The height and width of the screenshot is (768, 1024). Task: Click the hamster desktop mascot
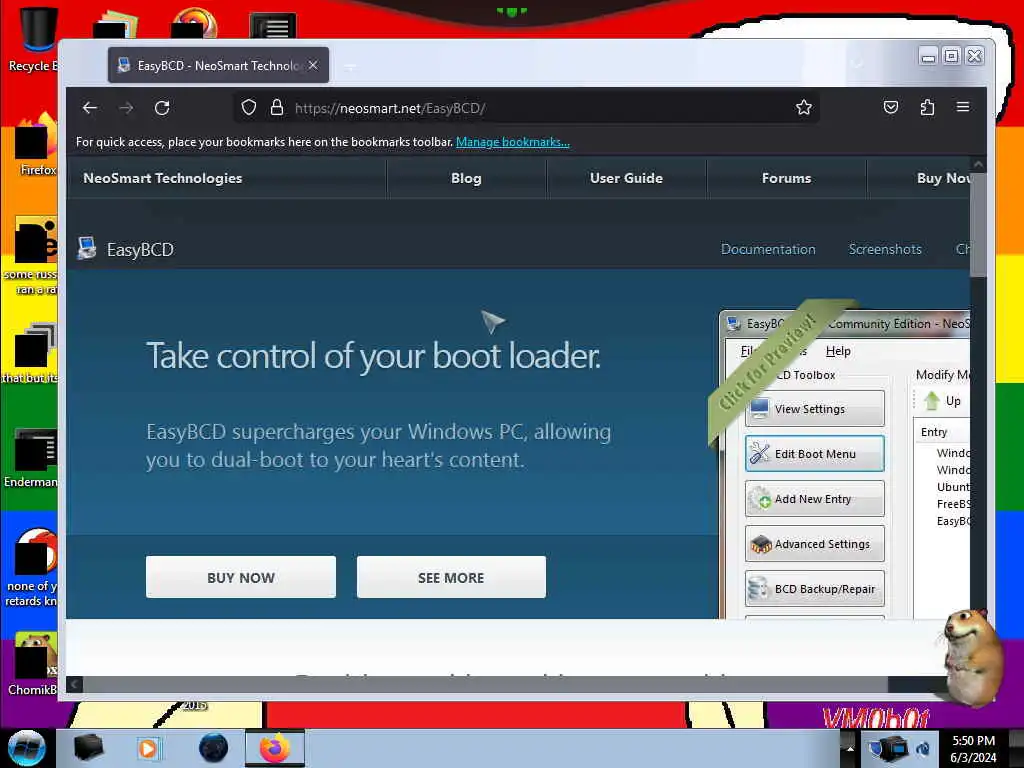tap(971, 656)
